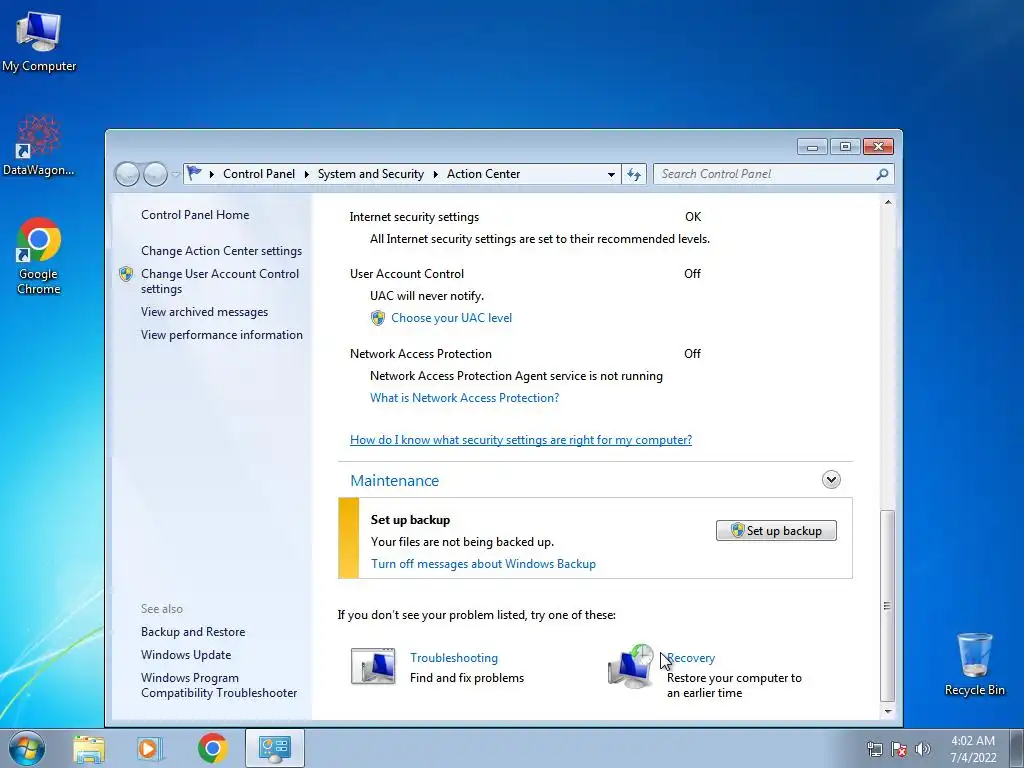
Task: Open Action Center flag tray icon
Action: [899, 749]
